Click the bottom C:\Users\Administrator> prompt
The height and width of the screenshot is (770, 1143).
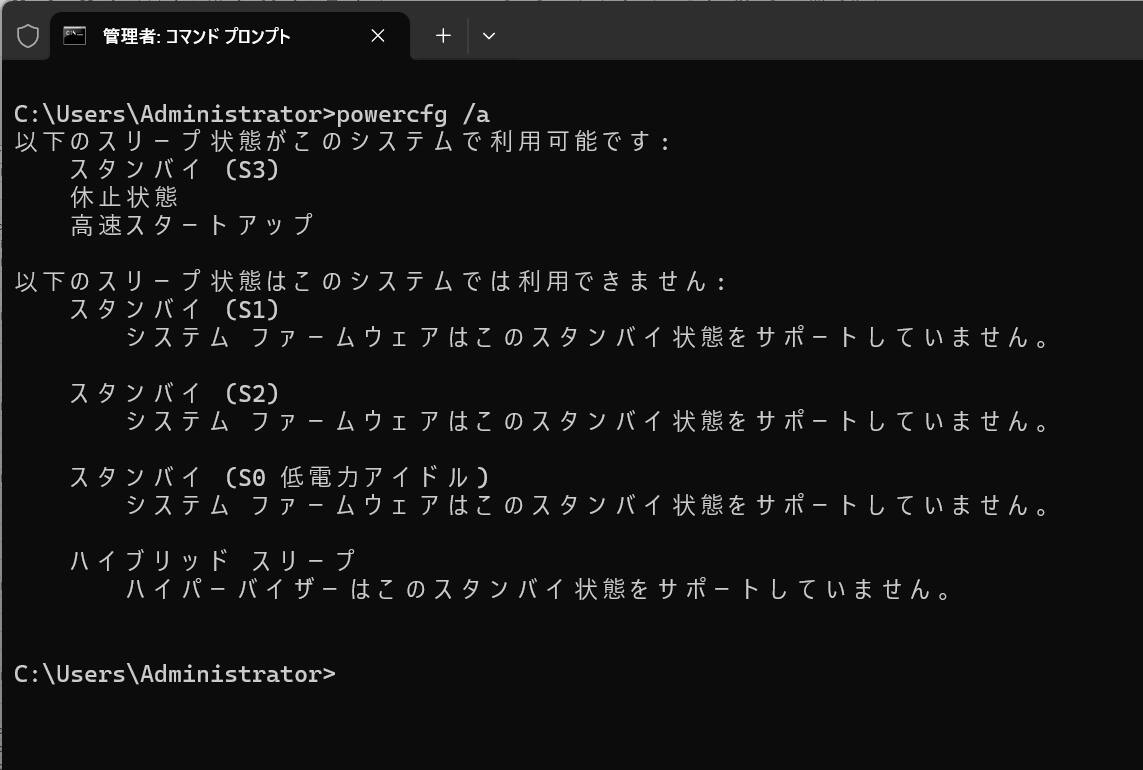(x=174, y=674)
